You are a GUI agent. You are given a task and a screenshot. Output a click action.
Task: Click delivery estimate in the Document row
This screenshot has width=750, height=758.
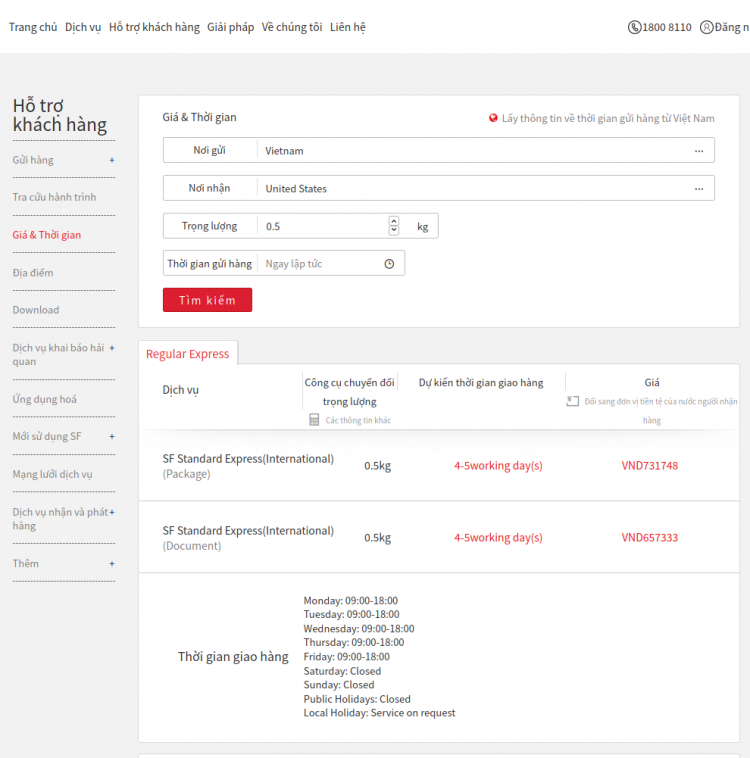pos(498,538)
